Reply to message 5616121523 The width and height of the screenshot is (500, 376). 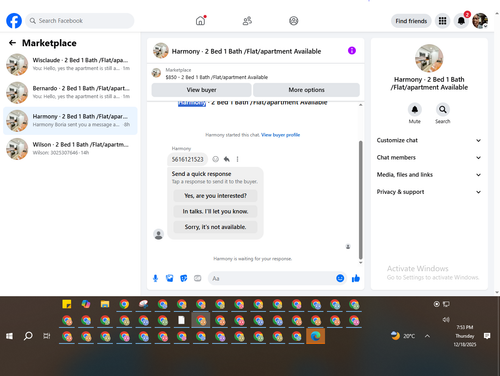click(x=227, y=159)
